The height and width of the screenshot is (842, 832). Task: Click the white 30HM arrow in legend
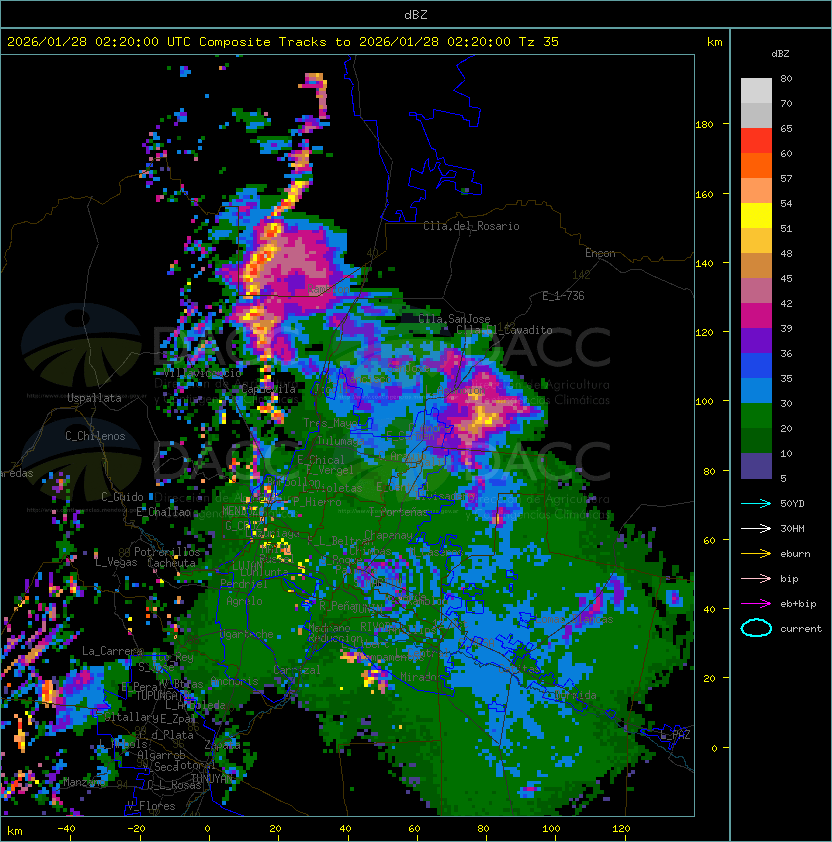(756, 528)
